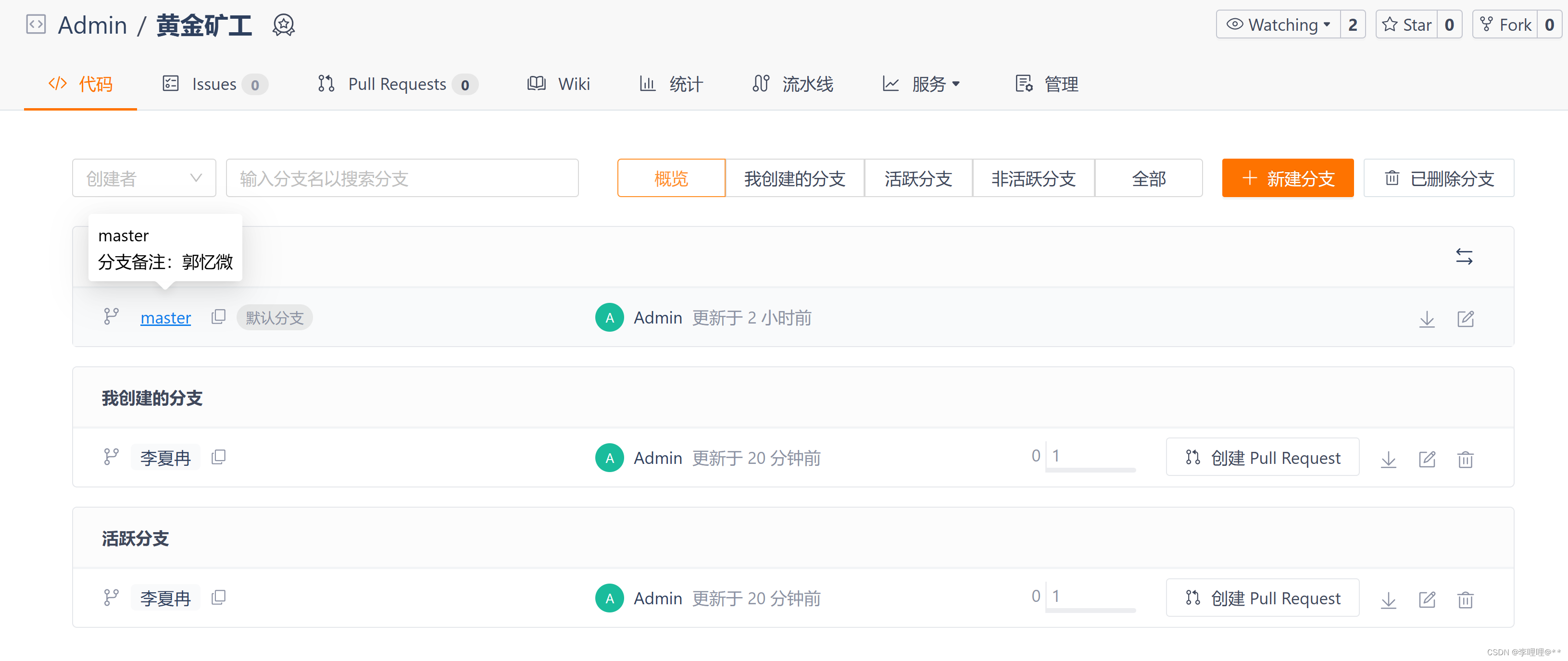Viewport: 1568px width, 661px height.
Task: Open the Pull Requests tab
Action: [x=397, y=84]
